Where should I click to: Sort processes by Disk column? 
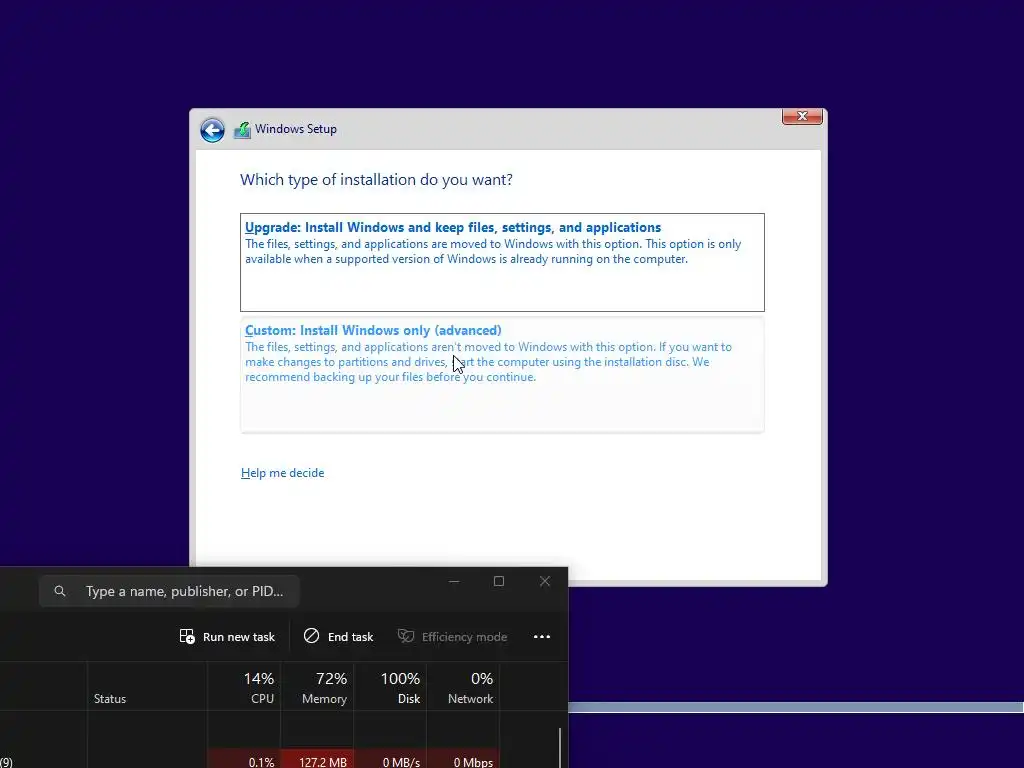pos(391,686)
